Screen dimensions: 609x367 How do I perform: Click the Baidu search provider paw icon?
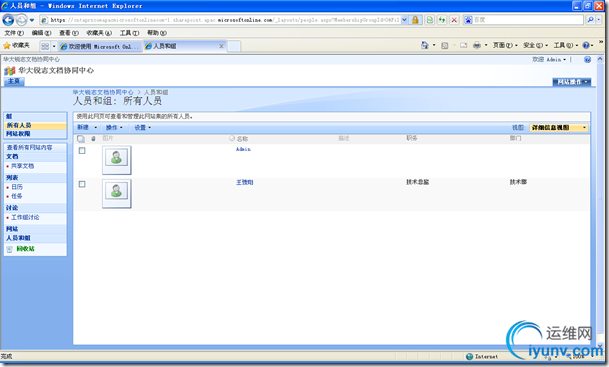[x=468, y=20]
